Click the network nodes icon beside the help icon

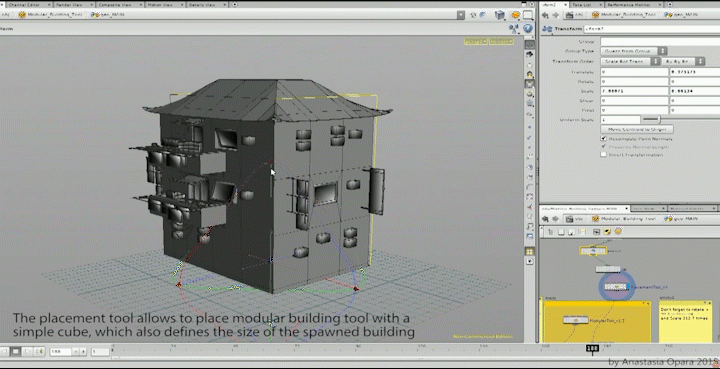[513, 28]
